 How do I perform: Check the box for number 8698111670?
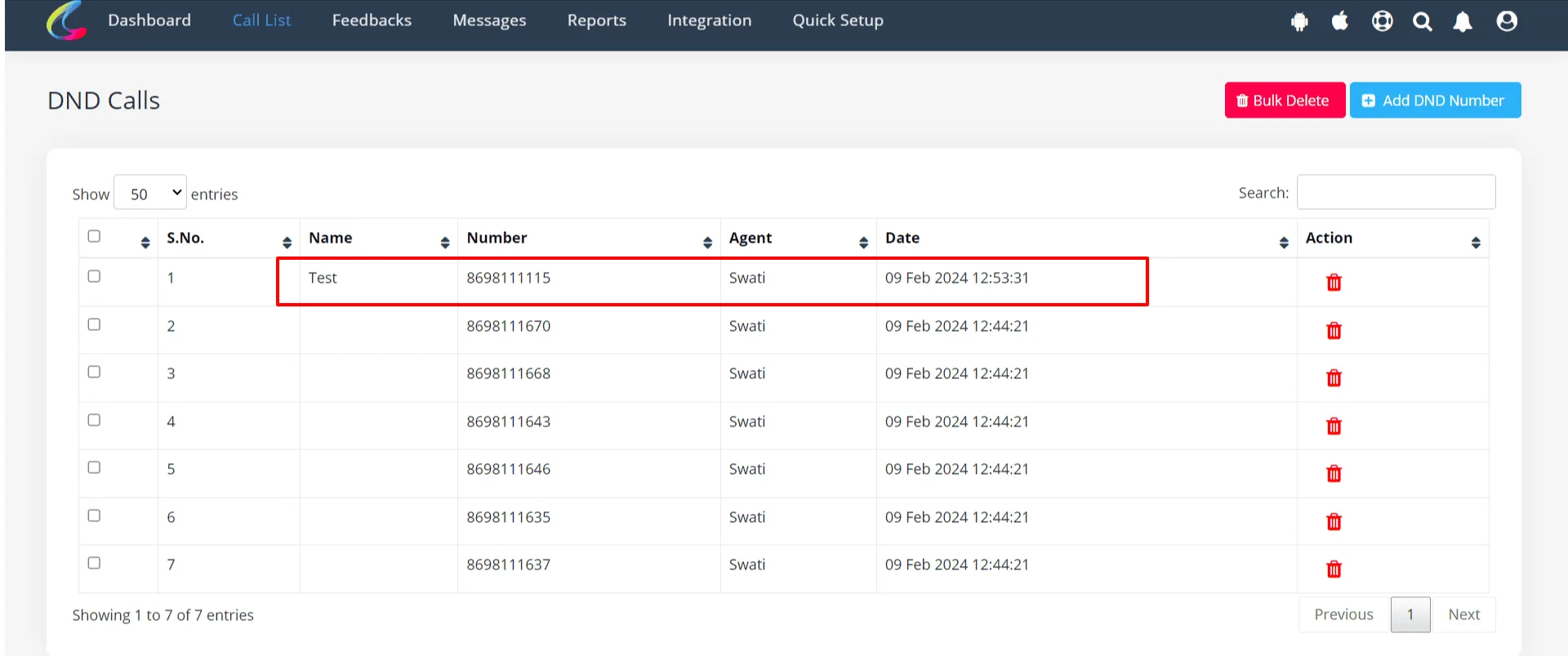(94, 324)
